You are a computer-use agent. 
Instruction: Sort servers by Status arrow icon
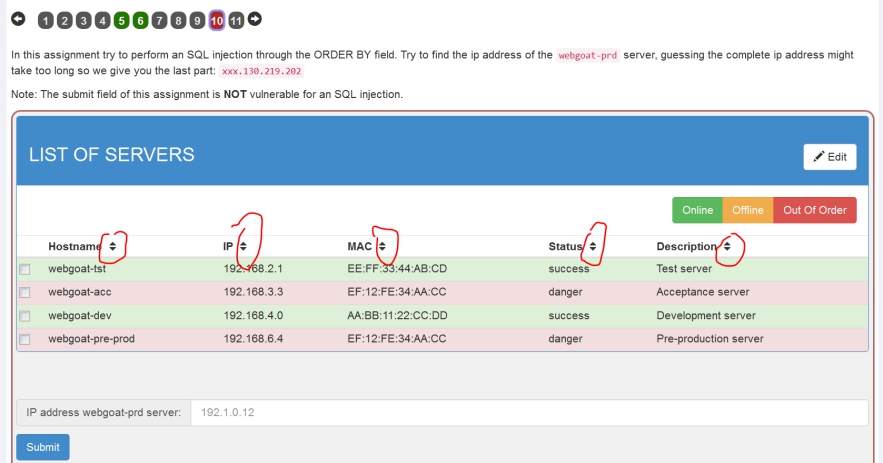(592, 246)
